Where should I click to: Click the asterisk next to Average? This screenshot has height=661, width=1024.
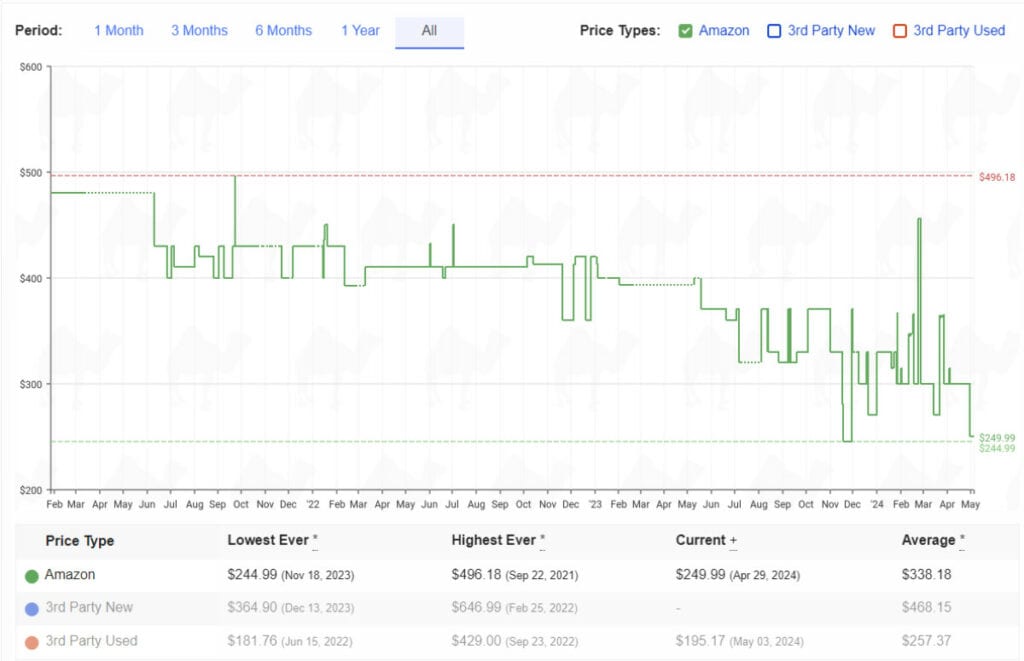click(962, 541)
